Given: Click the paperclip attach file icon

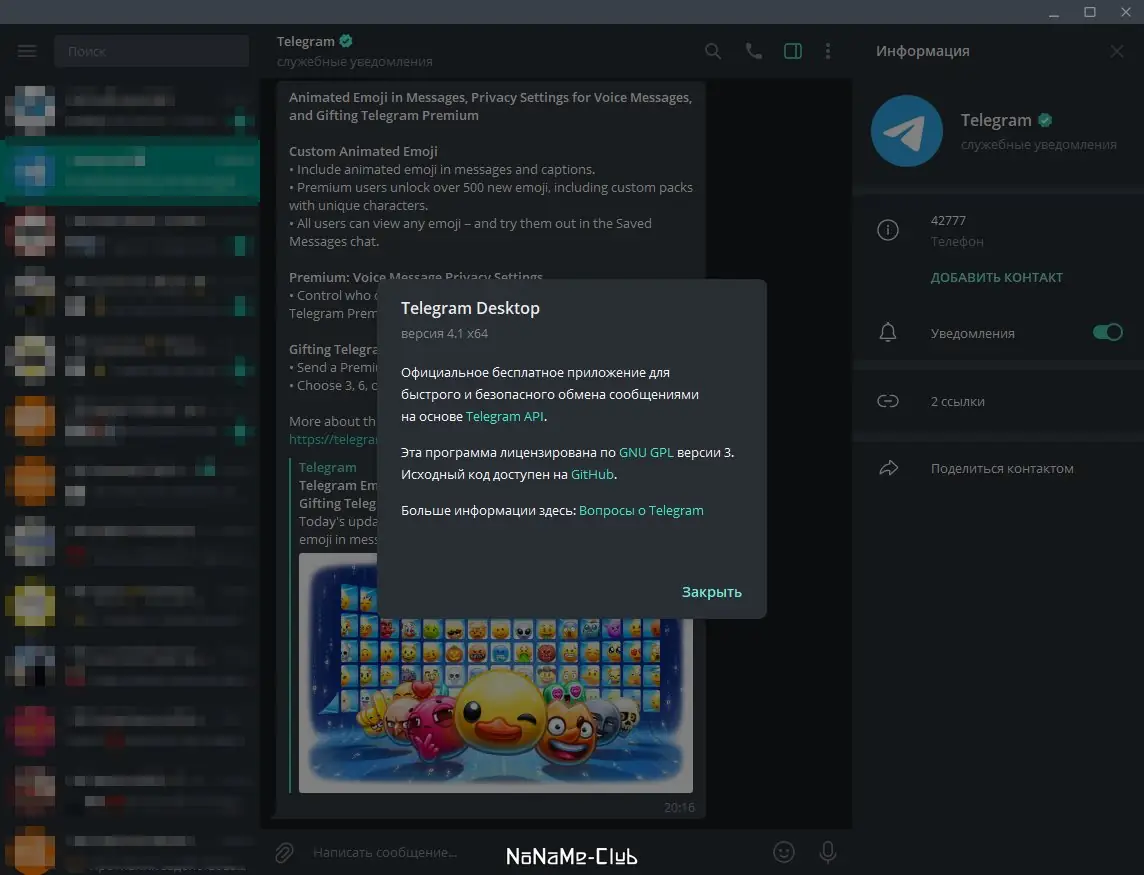Looking at the screenshot, I should 284,852.
